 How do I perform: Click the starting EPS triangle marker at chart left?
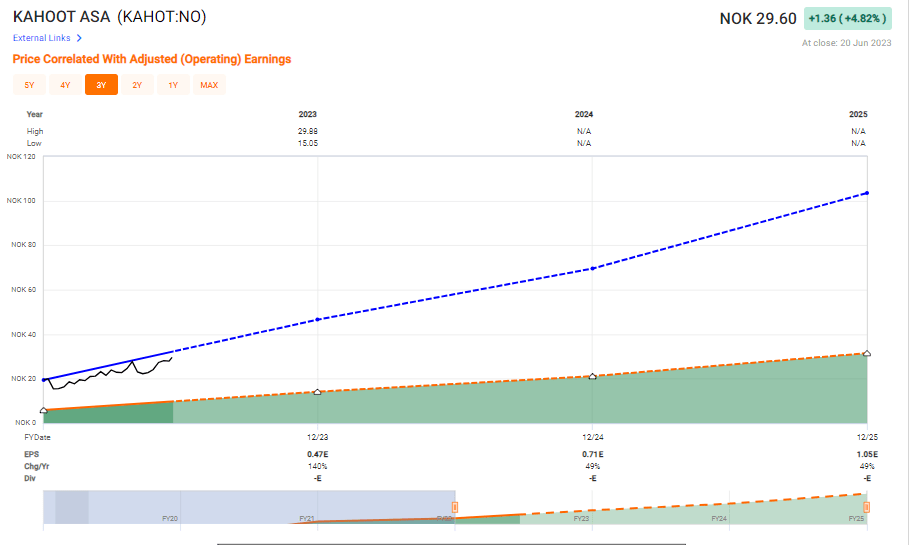click(x=43, y=410)
